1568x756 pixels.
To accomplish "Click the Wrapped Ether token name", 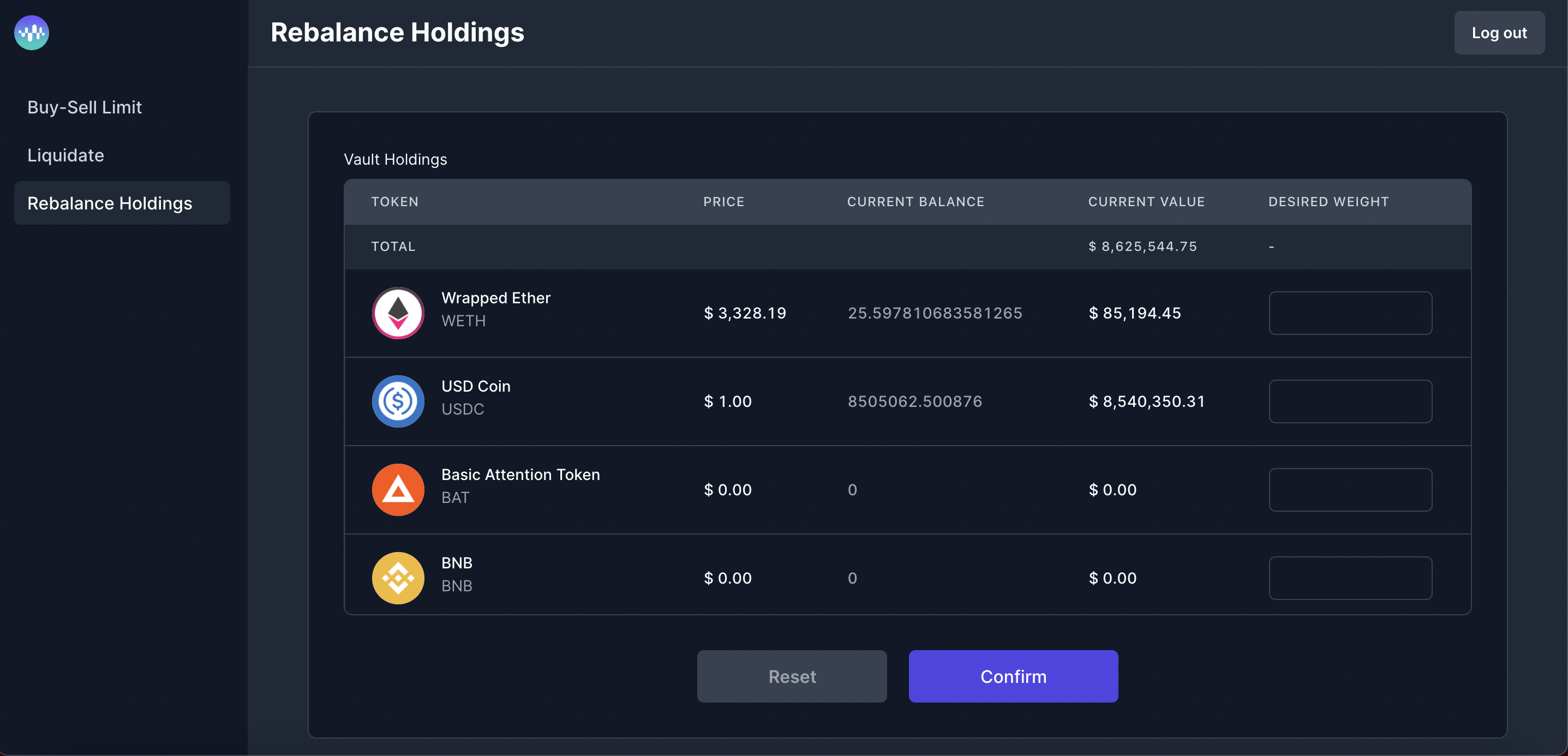I will (x=495, y=298).
